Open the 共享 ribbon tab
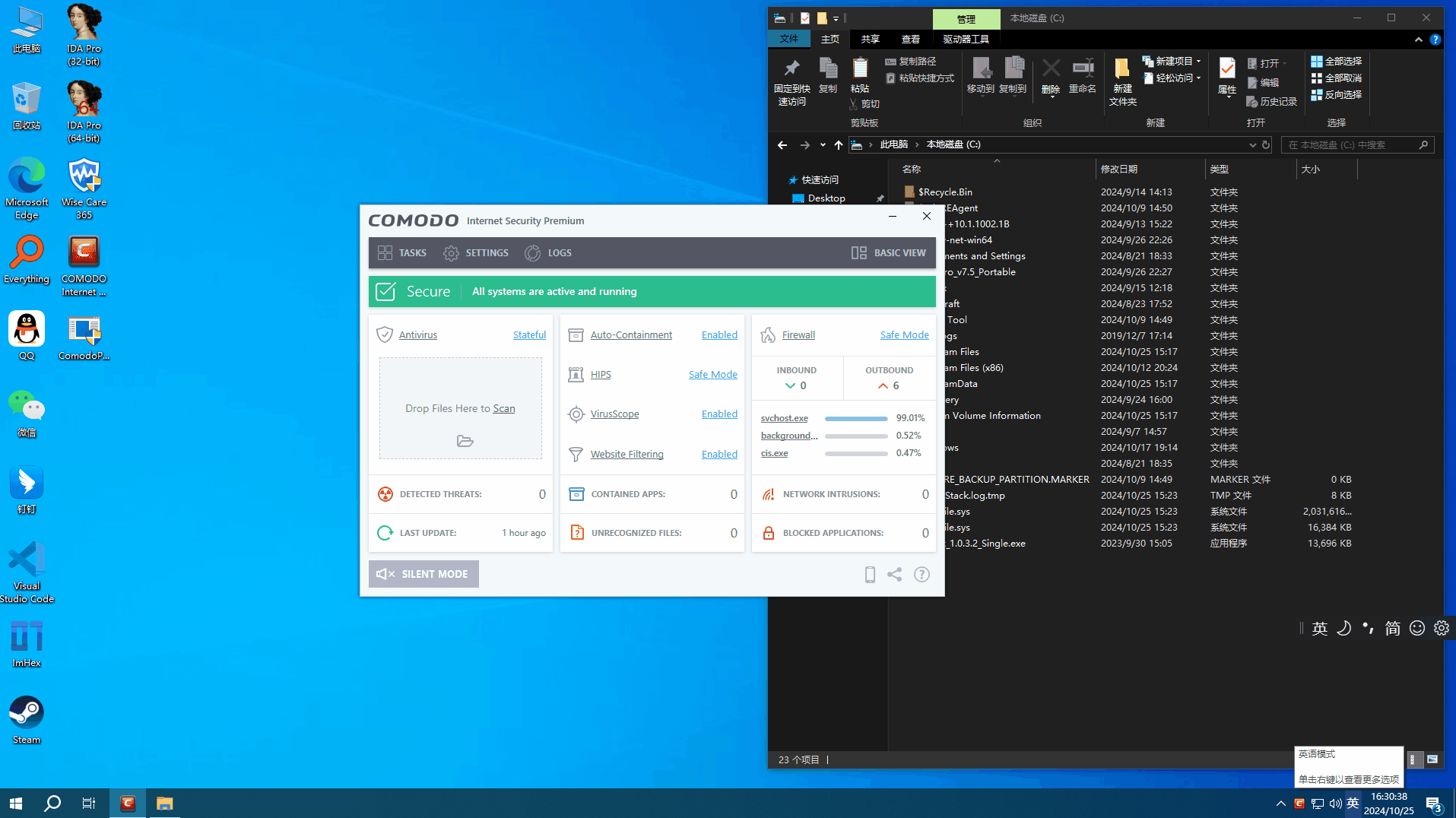1456x818 pixels. coord(870,40)
